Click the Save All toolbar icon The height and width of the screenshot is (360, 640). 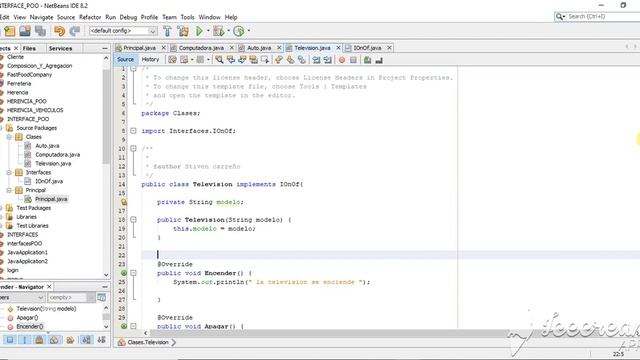click(40, 31)
